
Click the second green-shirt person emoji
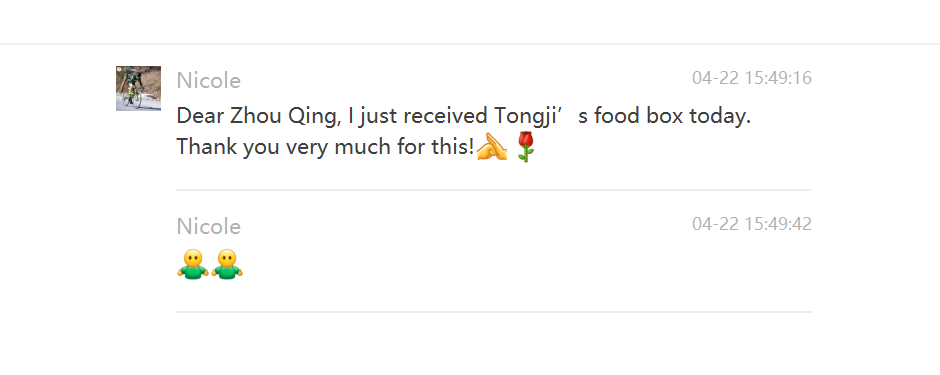pyautogui.click(x=227, y=265)
